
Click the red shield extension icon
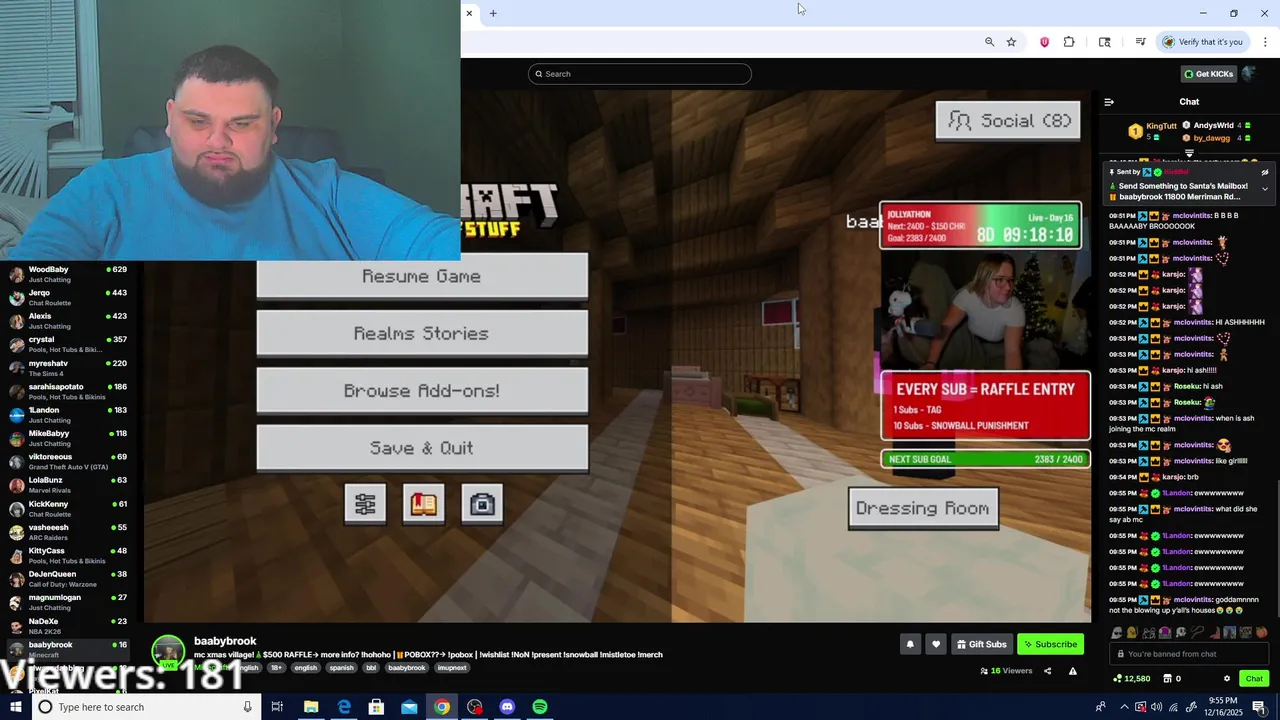pos(1044,42)
